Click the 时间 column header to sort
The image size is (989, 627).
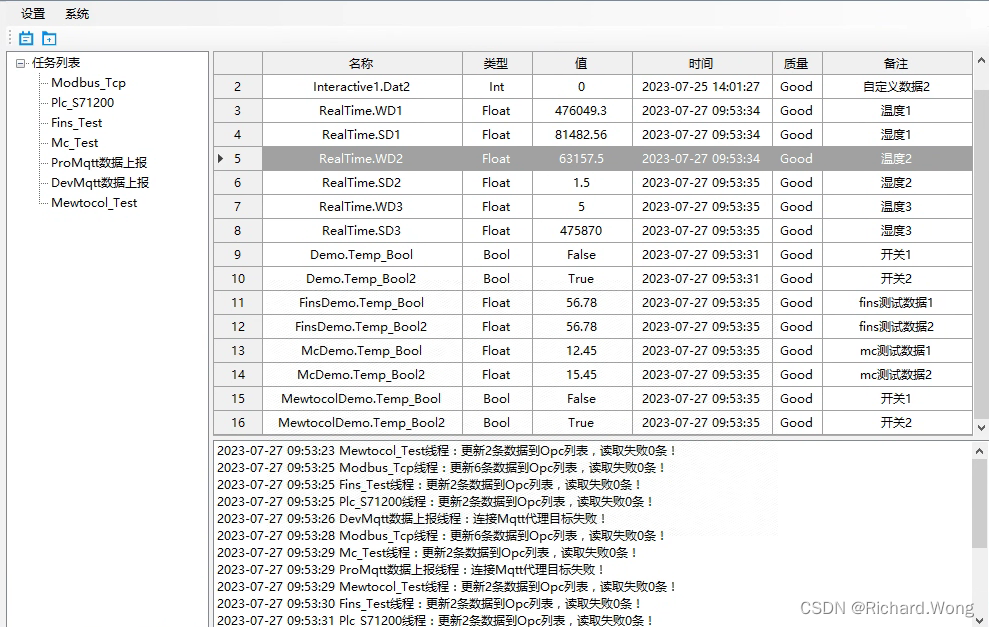[x=701, y=62]
